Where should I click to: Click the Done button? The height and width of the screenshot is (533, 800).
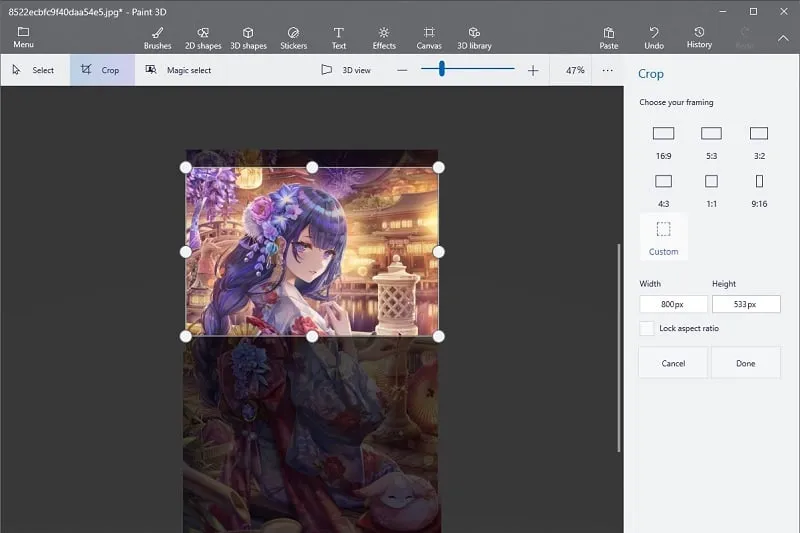click(x=745, y=363)
